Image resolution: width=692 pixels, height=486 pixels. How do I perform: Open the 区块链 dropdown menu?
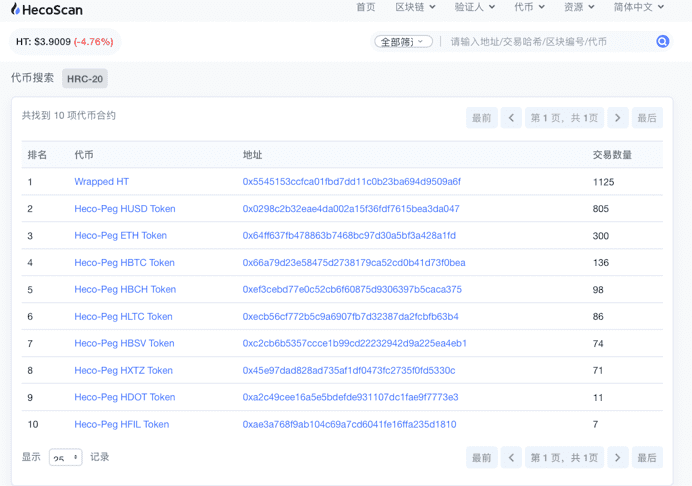click(415, 7)
